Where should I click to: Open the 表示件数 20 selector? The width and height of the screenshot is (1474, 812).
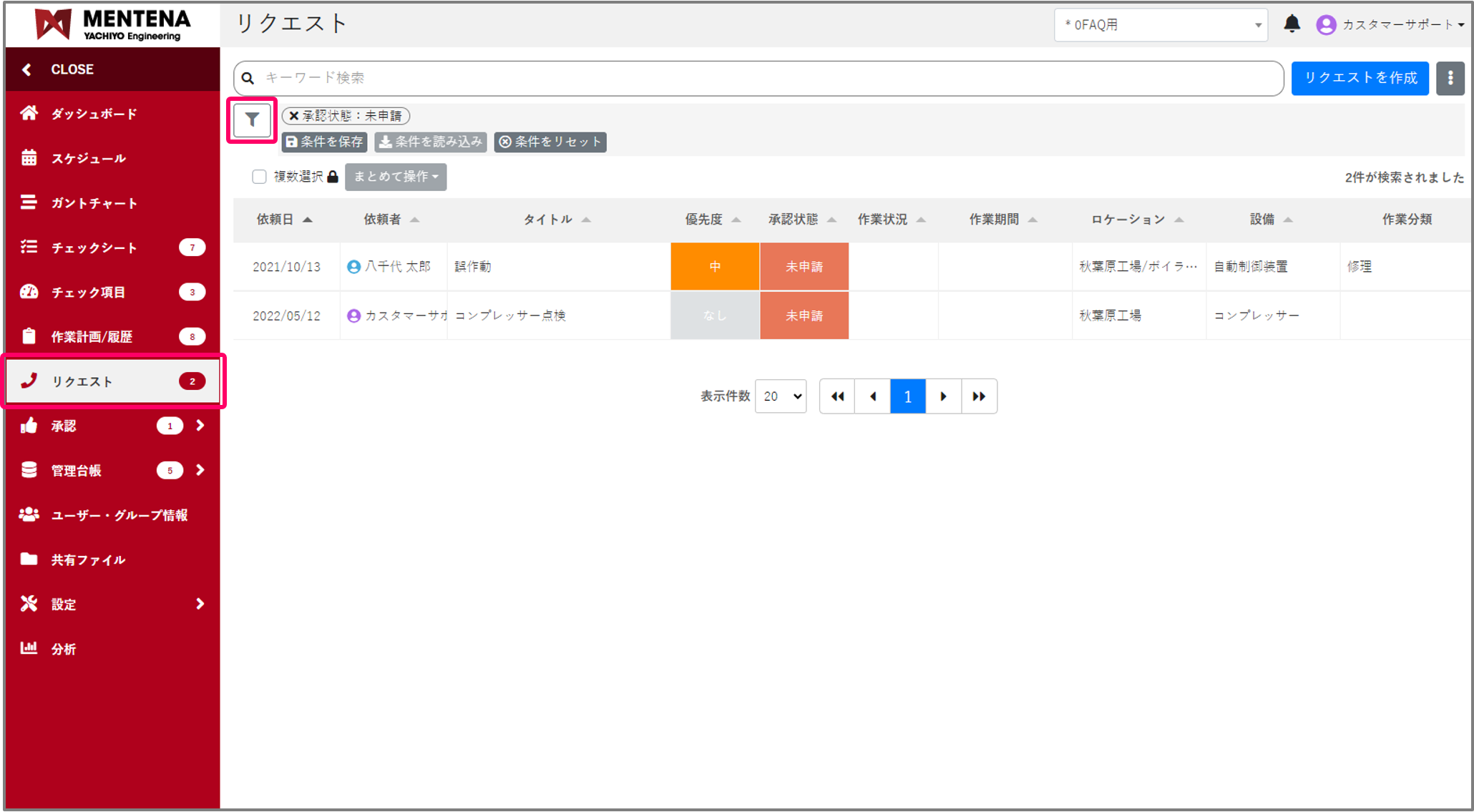pyautogui.click(x=781, y=396)
